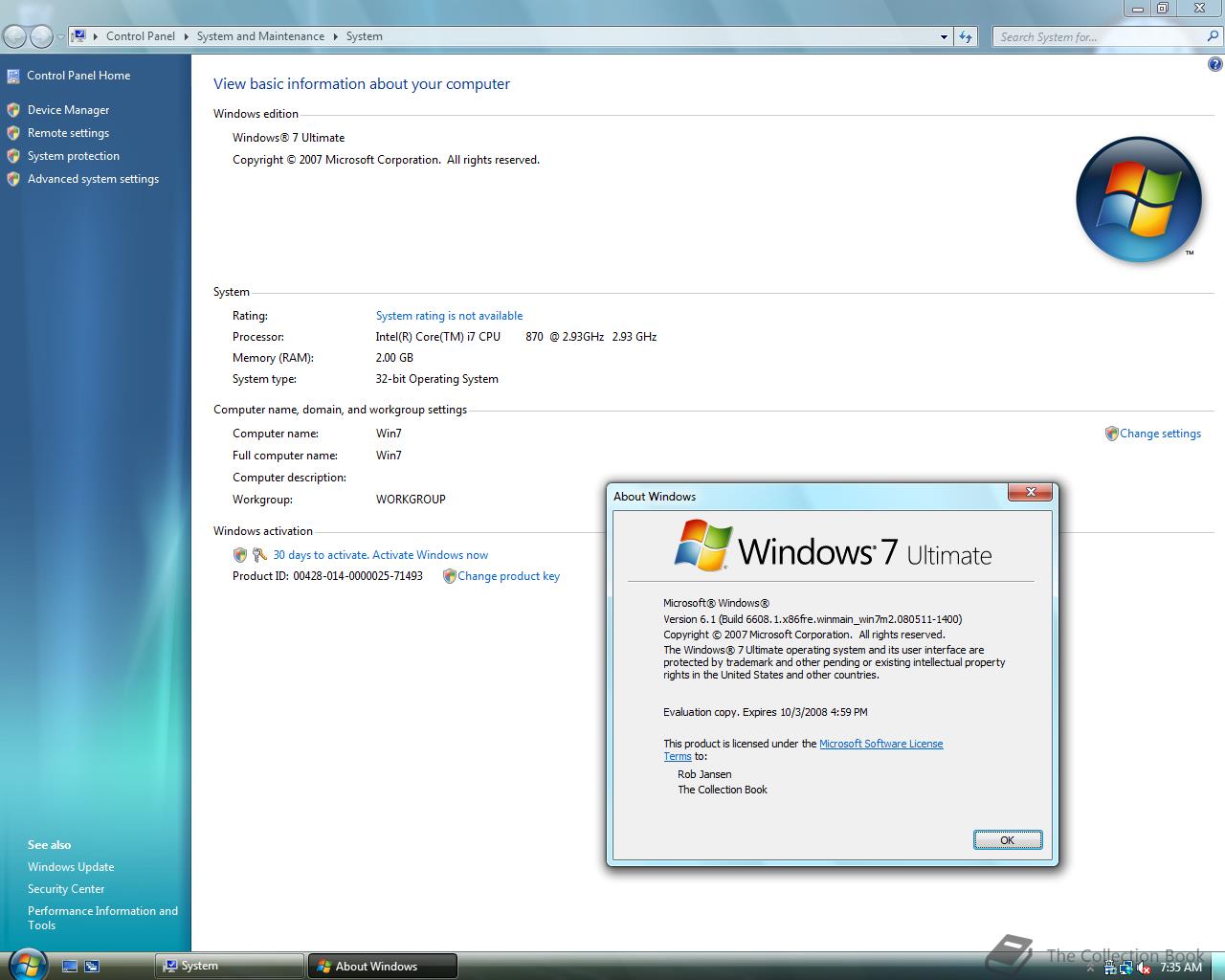Click System rating is not available link

click(x=449, y=316)
